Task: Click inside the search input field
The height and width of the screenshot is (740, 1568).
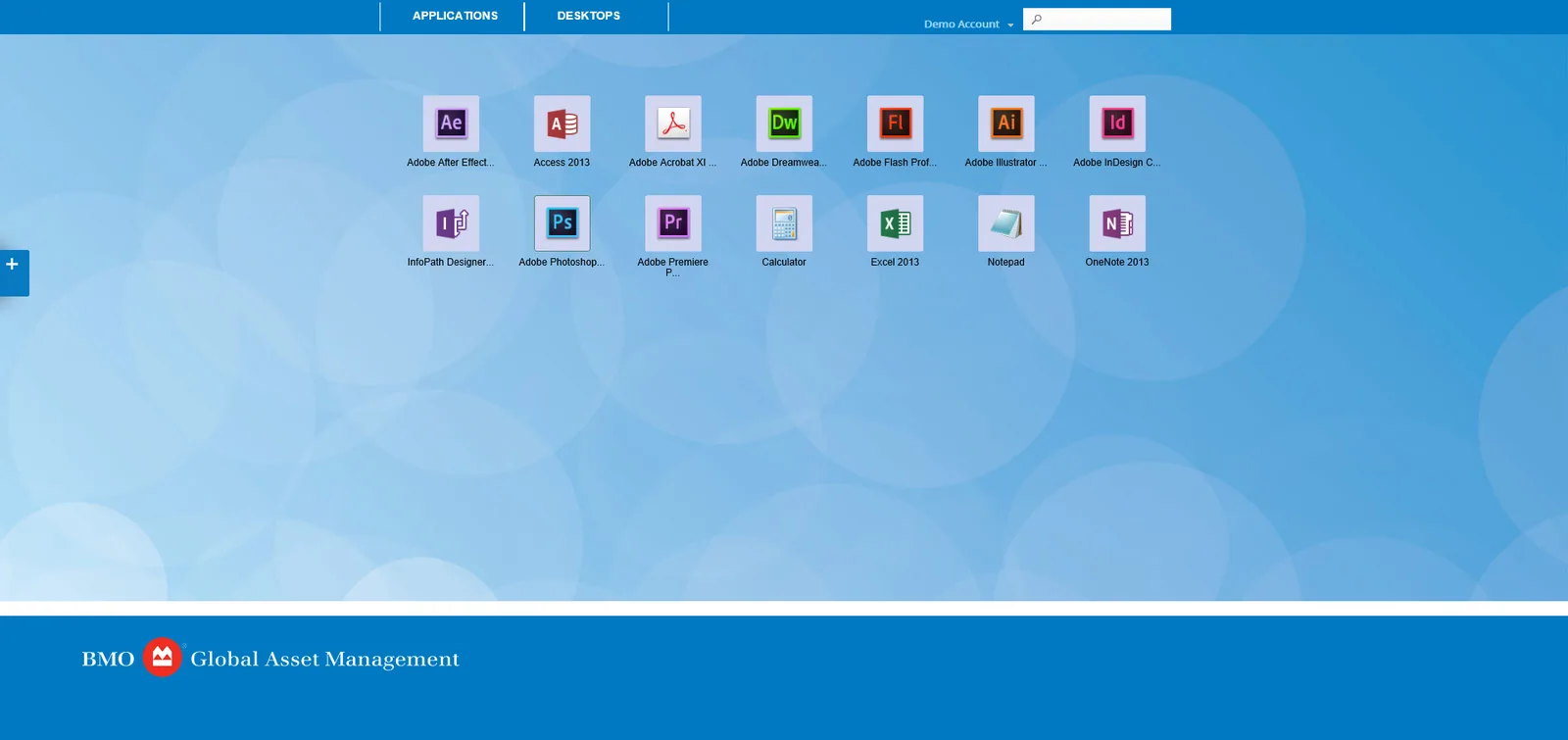Action: point(1097,20)
